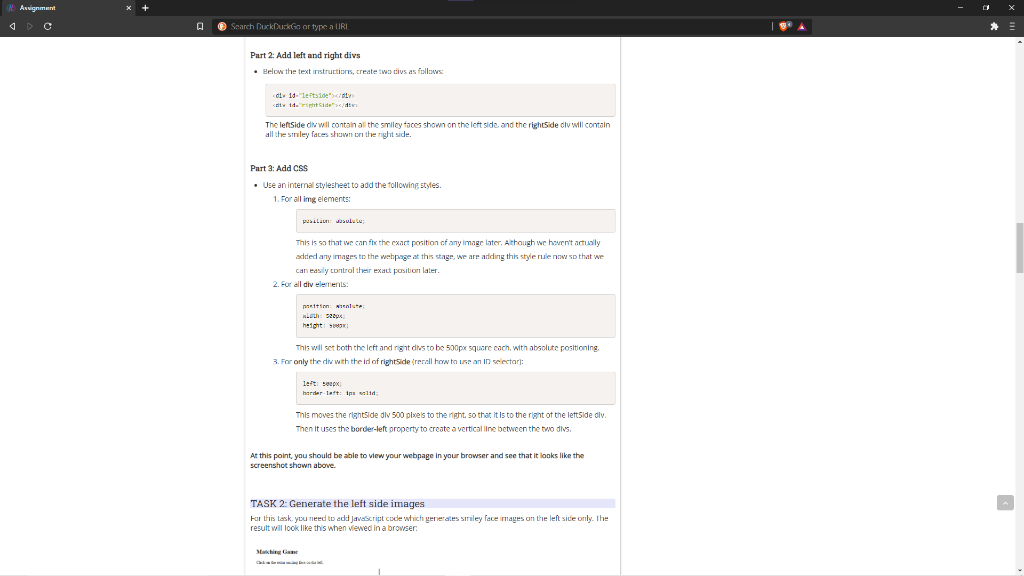
Task: Open a new tab with the plus button
Action: pyautogui.click(x=146, y=7)
